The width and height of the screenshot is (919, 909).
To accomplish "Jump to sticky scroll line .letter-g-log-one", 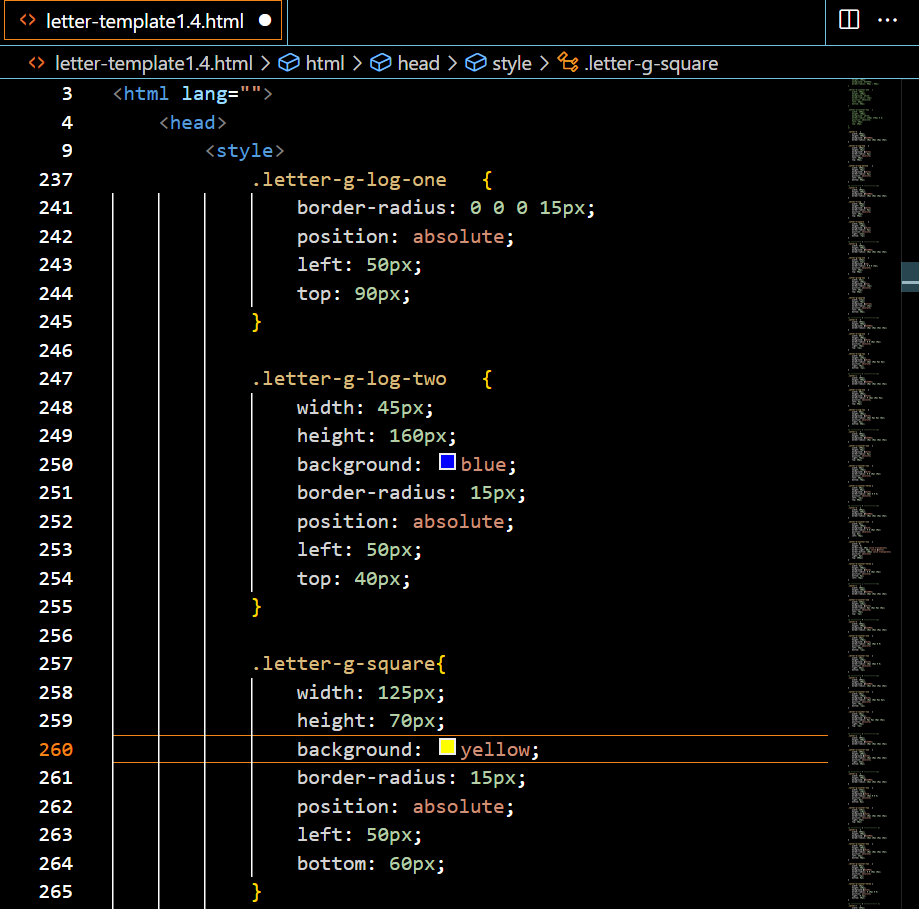I will (348, 180).
